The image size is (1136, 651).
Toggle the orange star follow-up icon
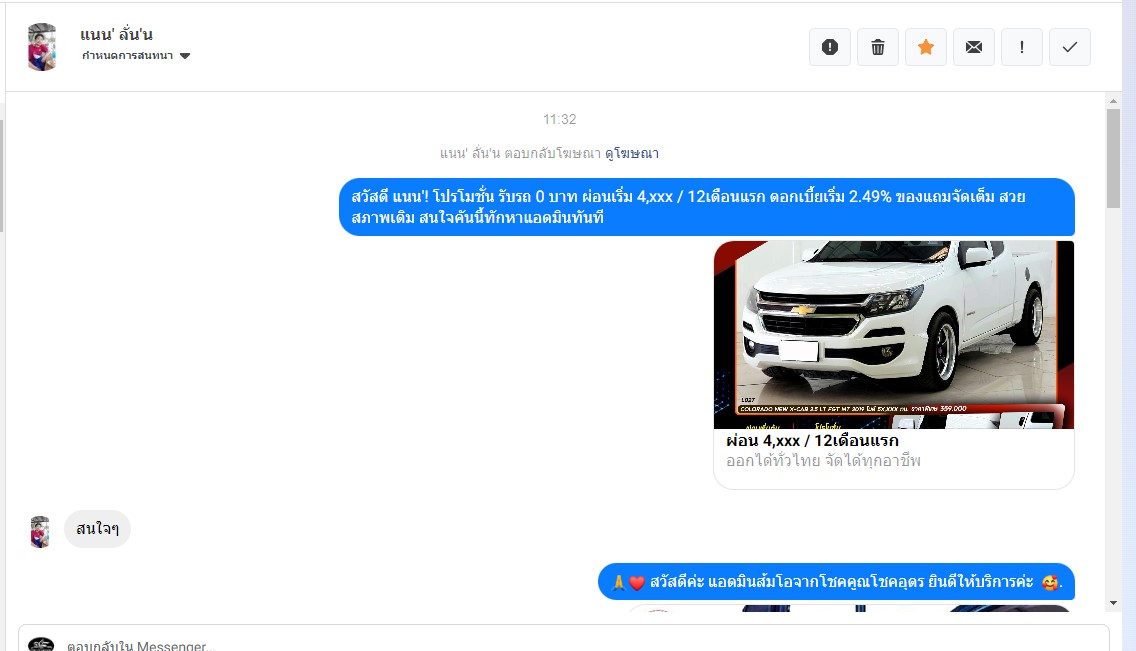[926, 47]
